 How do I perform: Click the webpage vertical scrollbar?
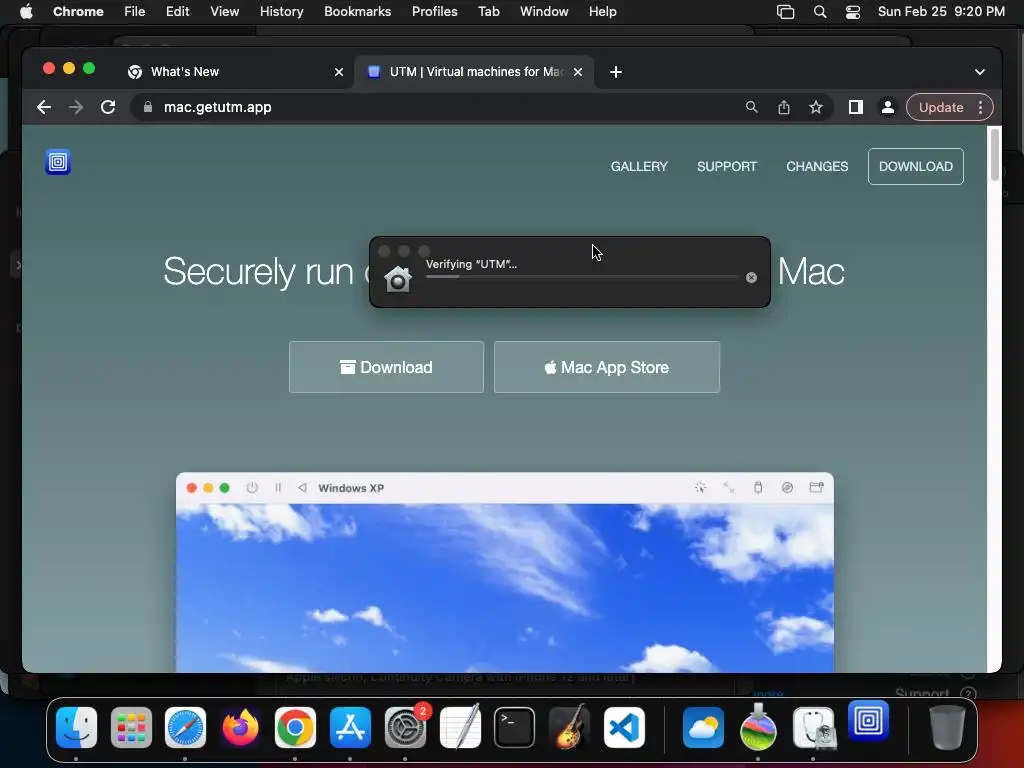[x=995, y=154]
